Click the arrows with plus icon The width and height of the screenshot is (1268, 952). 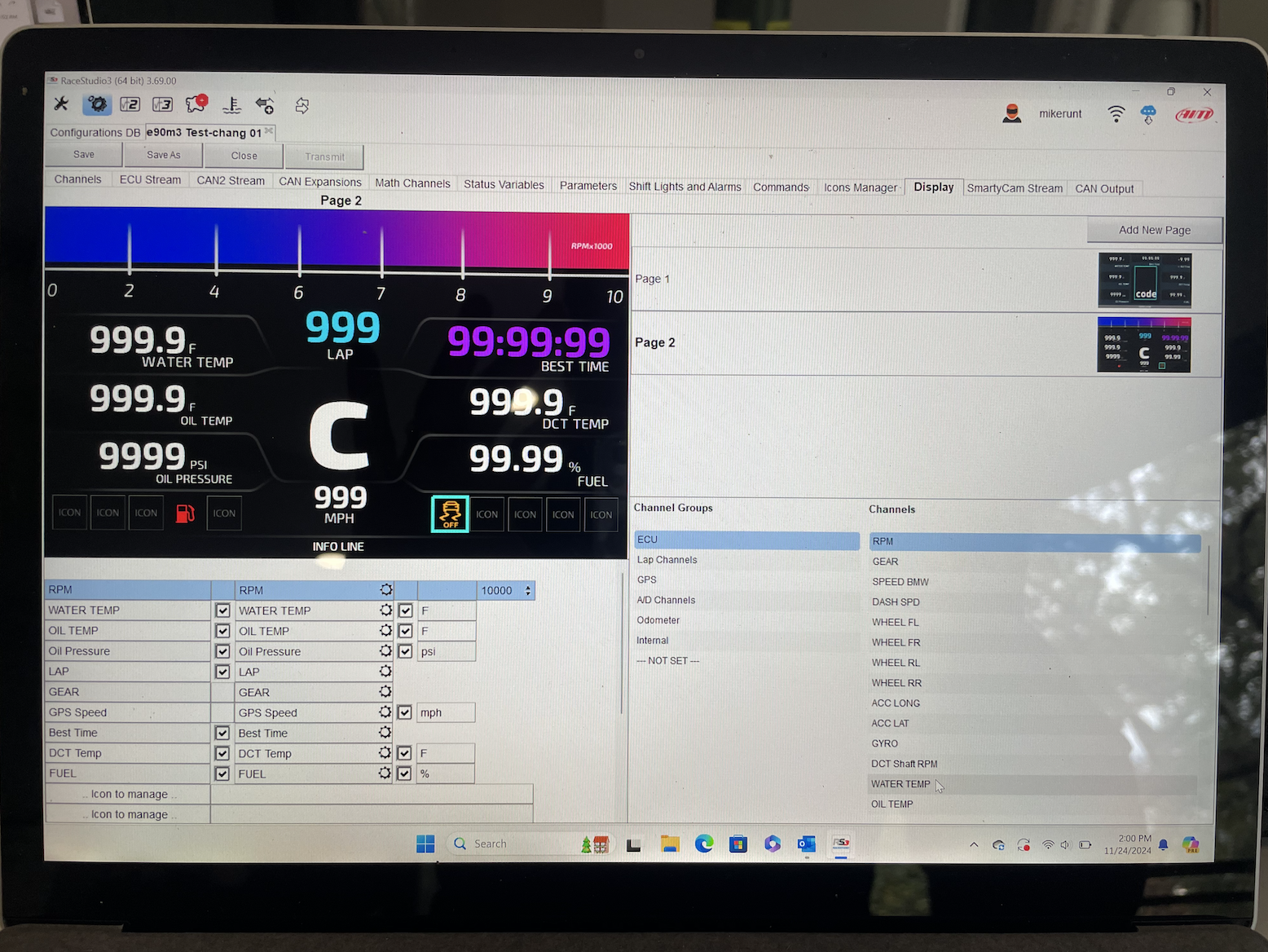click(265, 104)
